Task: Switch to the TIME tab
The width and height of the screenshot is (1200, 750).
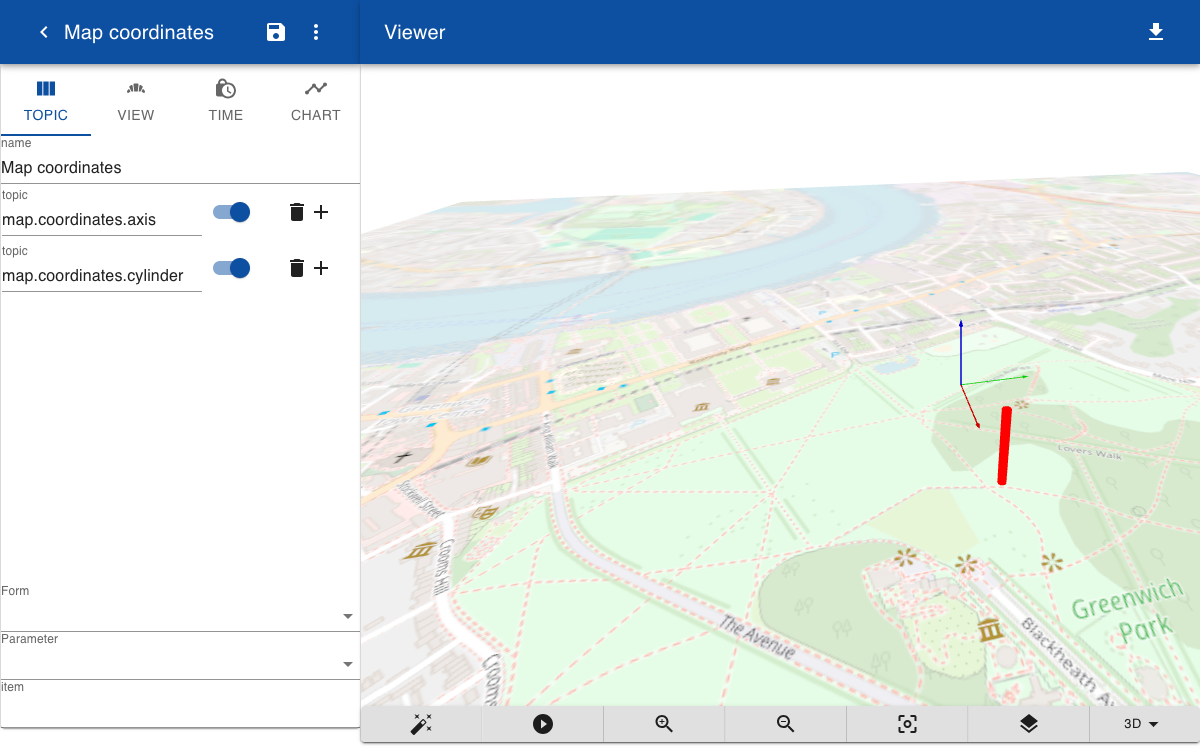Action: (226, 100)
